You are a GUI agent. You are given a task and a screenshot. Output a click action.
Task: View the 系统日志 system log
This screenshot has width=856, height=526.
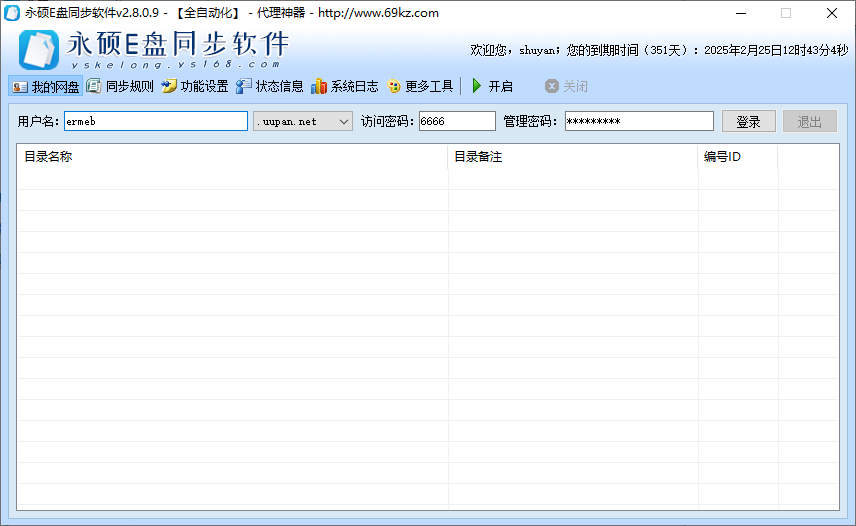[345, 87]
